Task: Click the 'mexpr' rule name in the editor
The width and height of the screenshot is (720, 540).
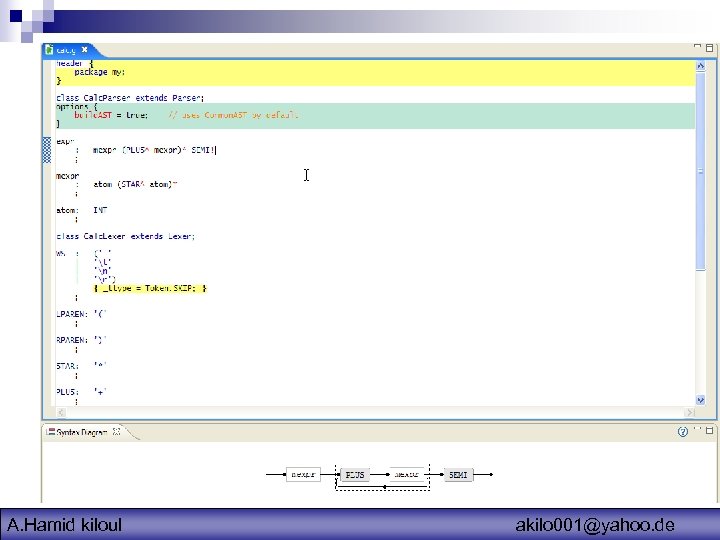Action: pyautogui.click(x=68, y=176)
